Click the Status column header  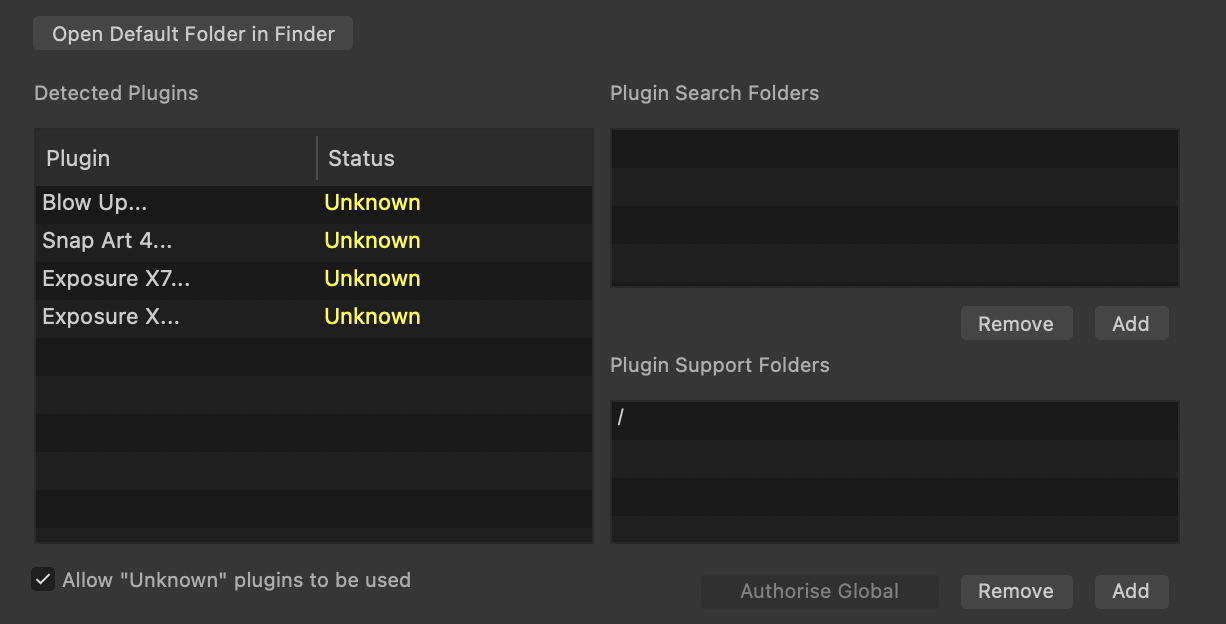[455, 158]
